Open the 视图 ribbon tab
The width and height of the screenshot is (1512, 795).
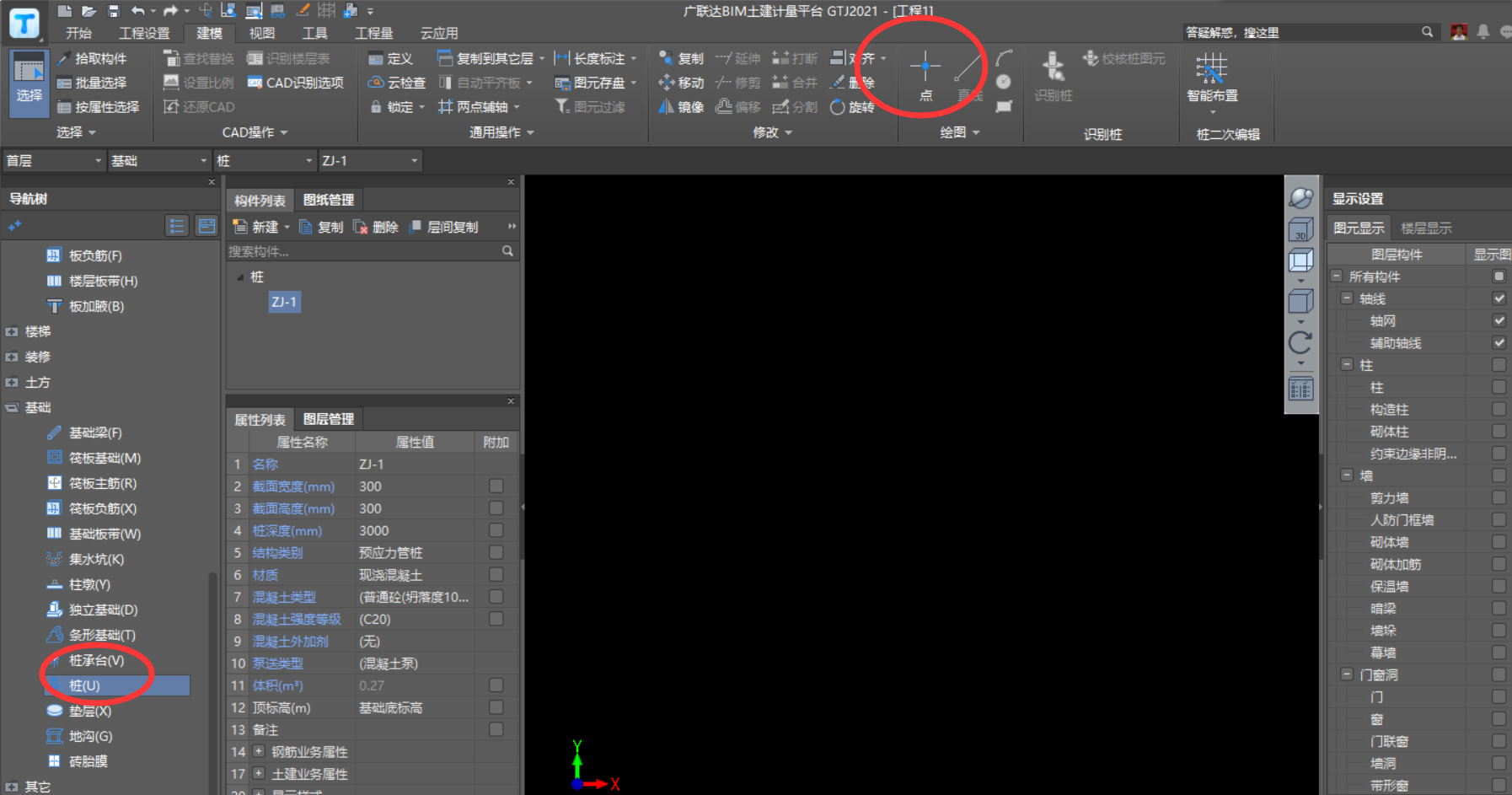(x=261, y=33)
